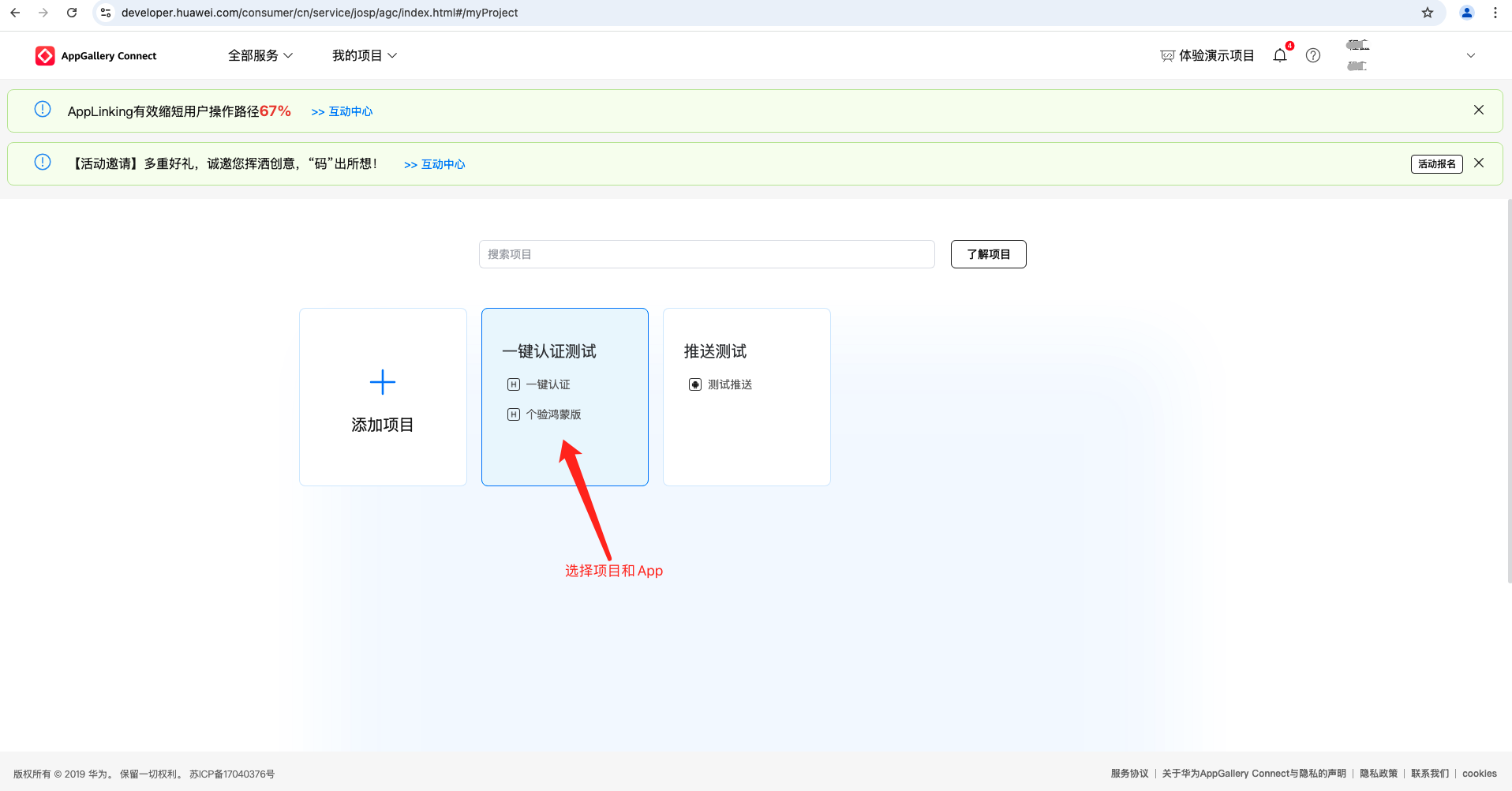
Task: Click the demo project icon beside 体验演示项目
Action: pos(1167,55)
